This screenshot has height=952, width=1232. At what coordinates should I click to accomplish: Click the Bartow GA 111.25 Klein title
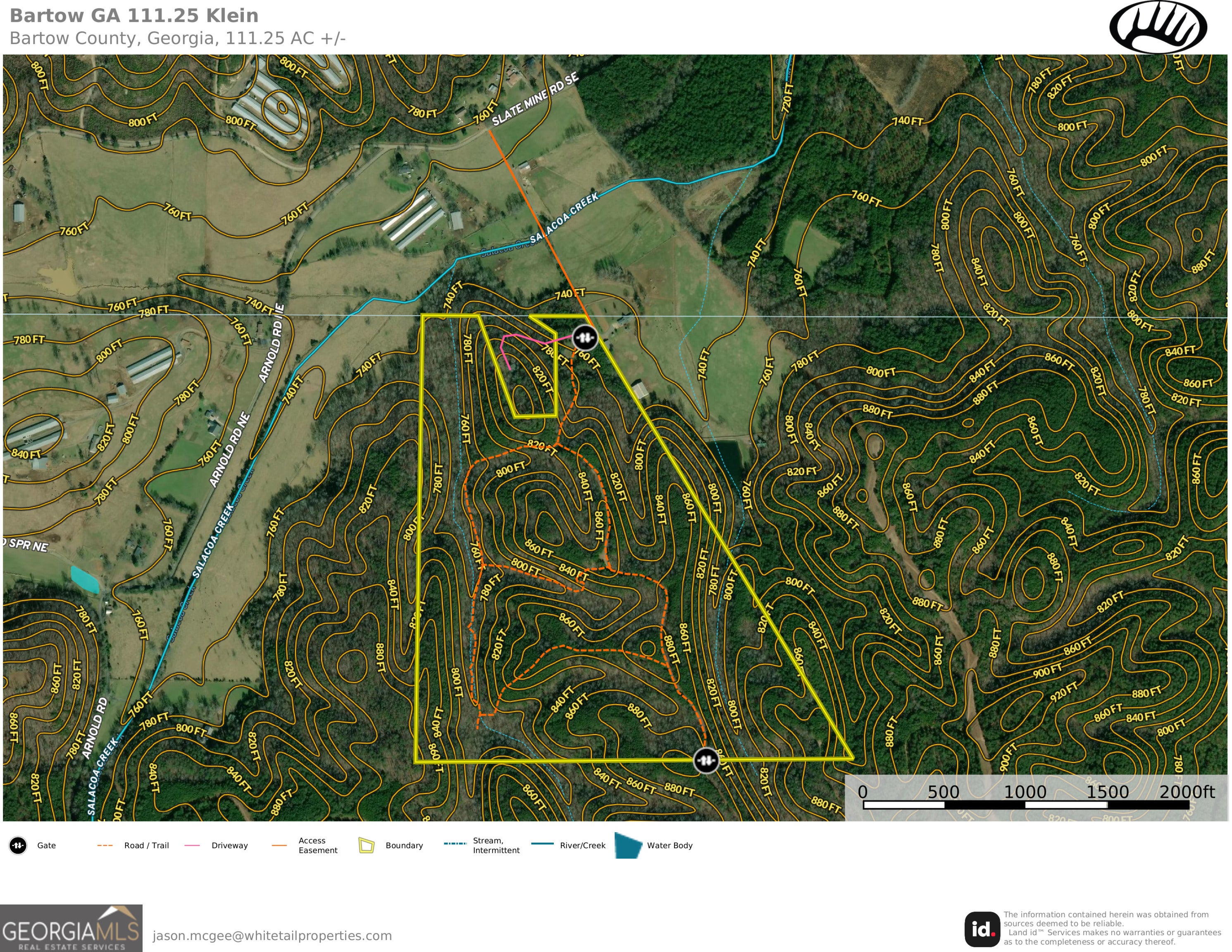(x=134, y=16)
